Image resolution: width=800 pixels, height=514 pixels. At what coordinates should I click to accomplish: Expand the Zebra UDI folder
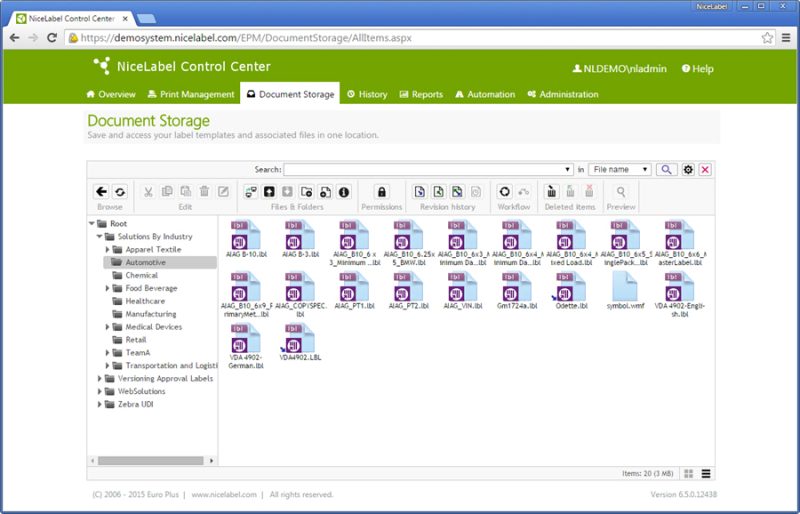(x=99, y=404)
